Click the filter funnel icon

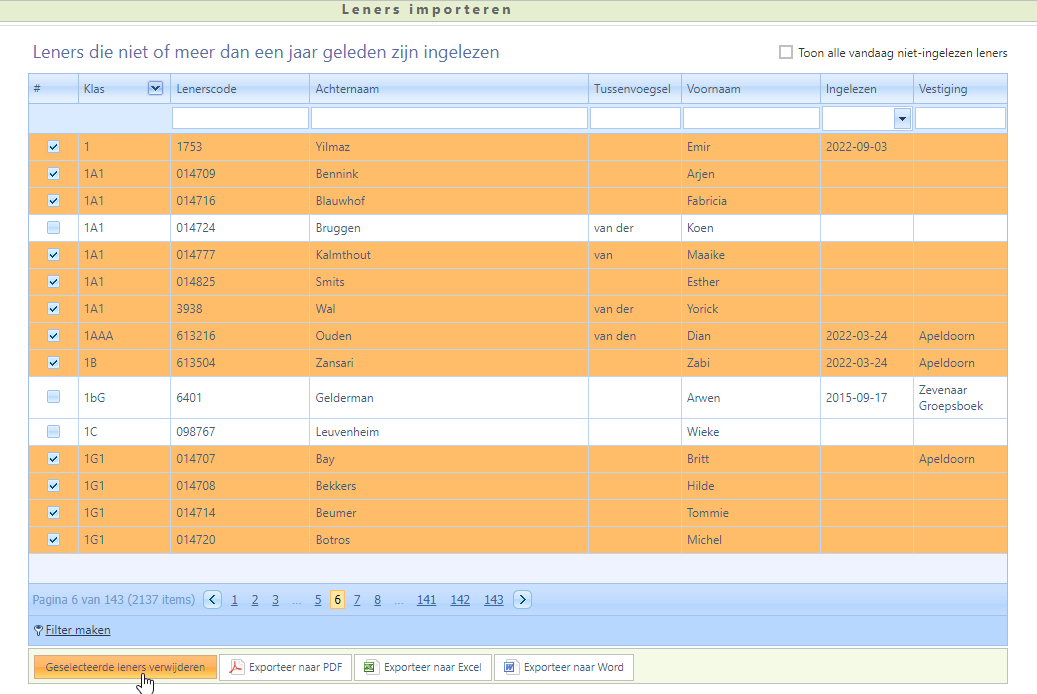coord(38,631)
